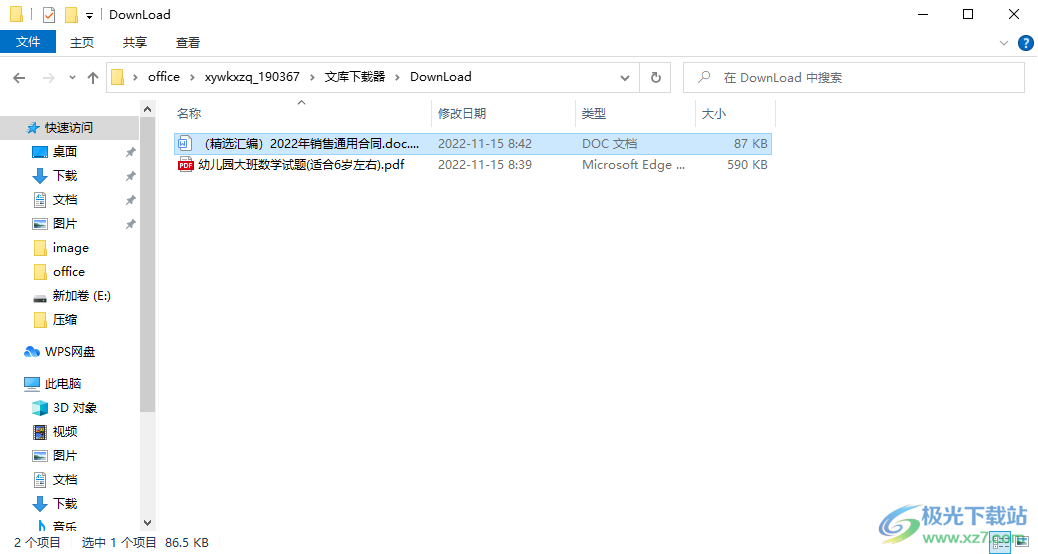Click WPS网盘 cloud icon

coord(32,351)
